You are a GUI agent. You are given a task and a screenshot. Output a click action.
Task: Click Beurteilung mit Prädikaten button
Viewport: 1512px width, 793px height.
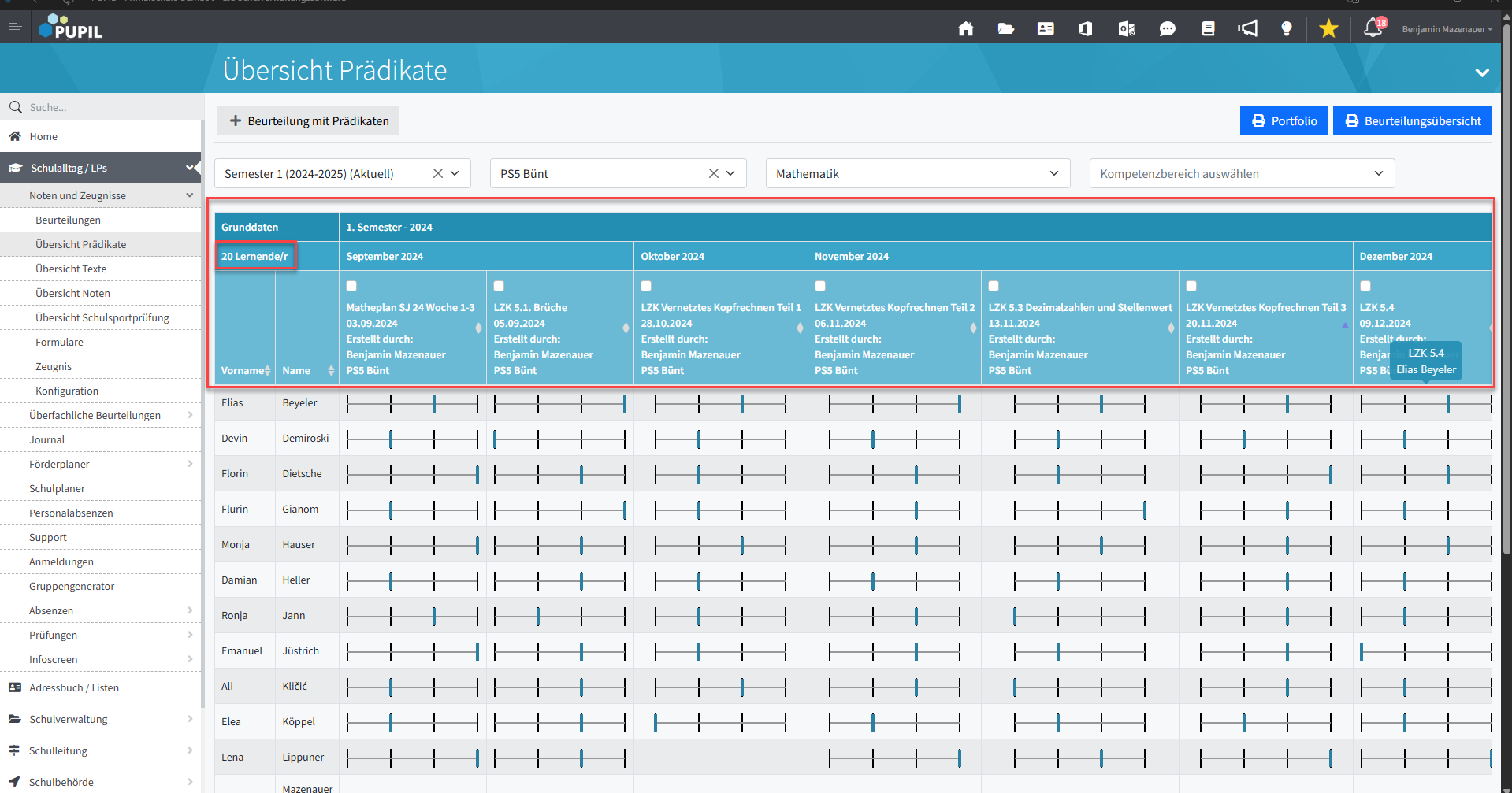(x=309, y=120)
